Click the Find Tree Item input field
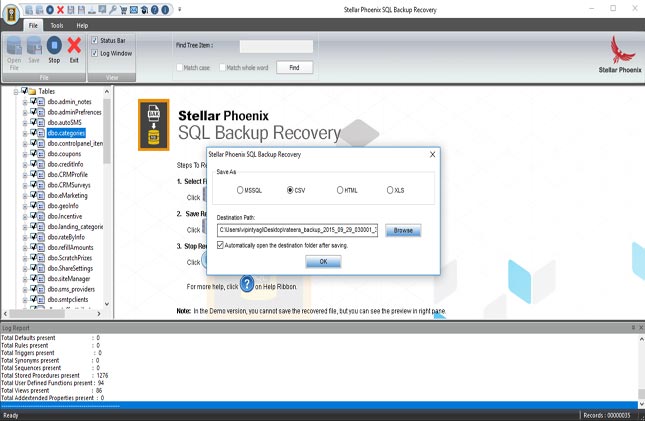 [x=276, y=46]
